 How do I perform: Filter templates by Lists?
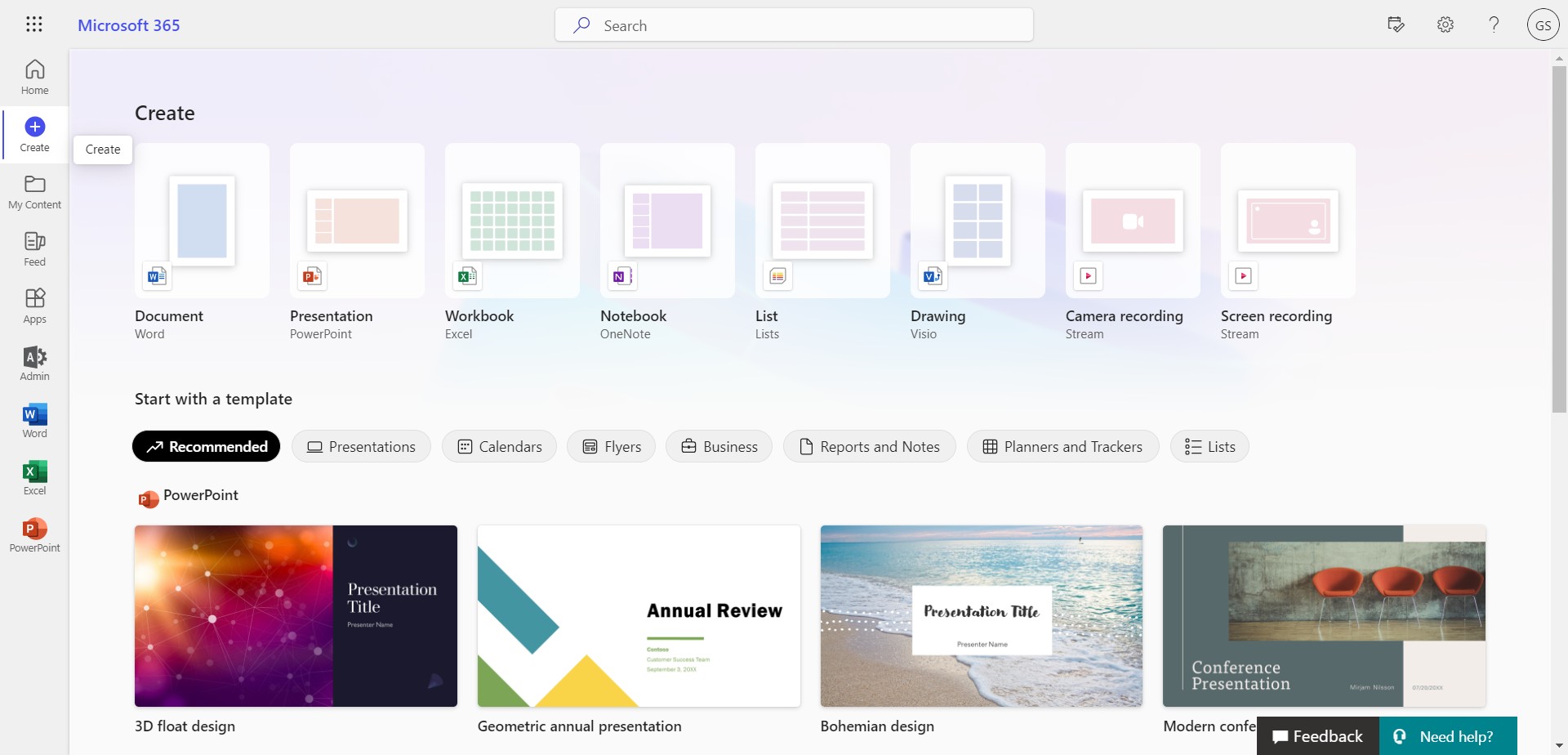click(1209, 446)
